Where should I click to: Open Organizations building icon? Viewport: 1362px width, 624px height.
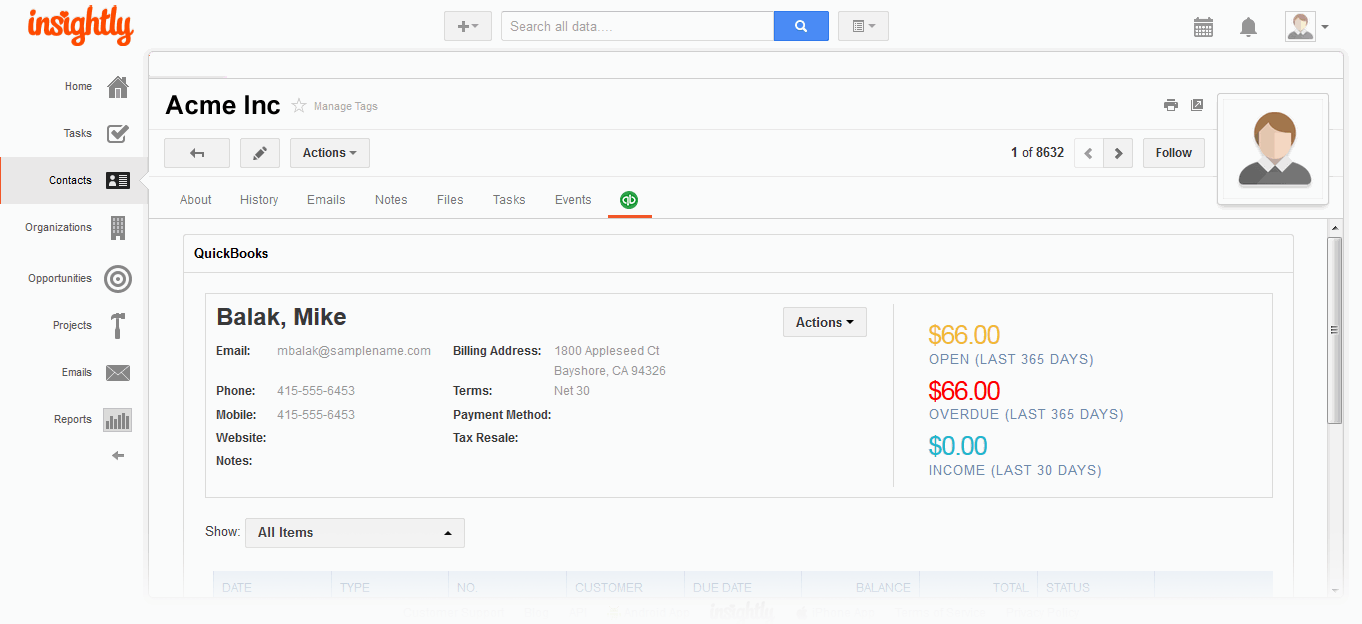coord(118,228)
